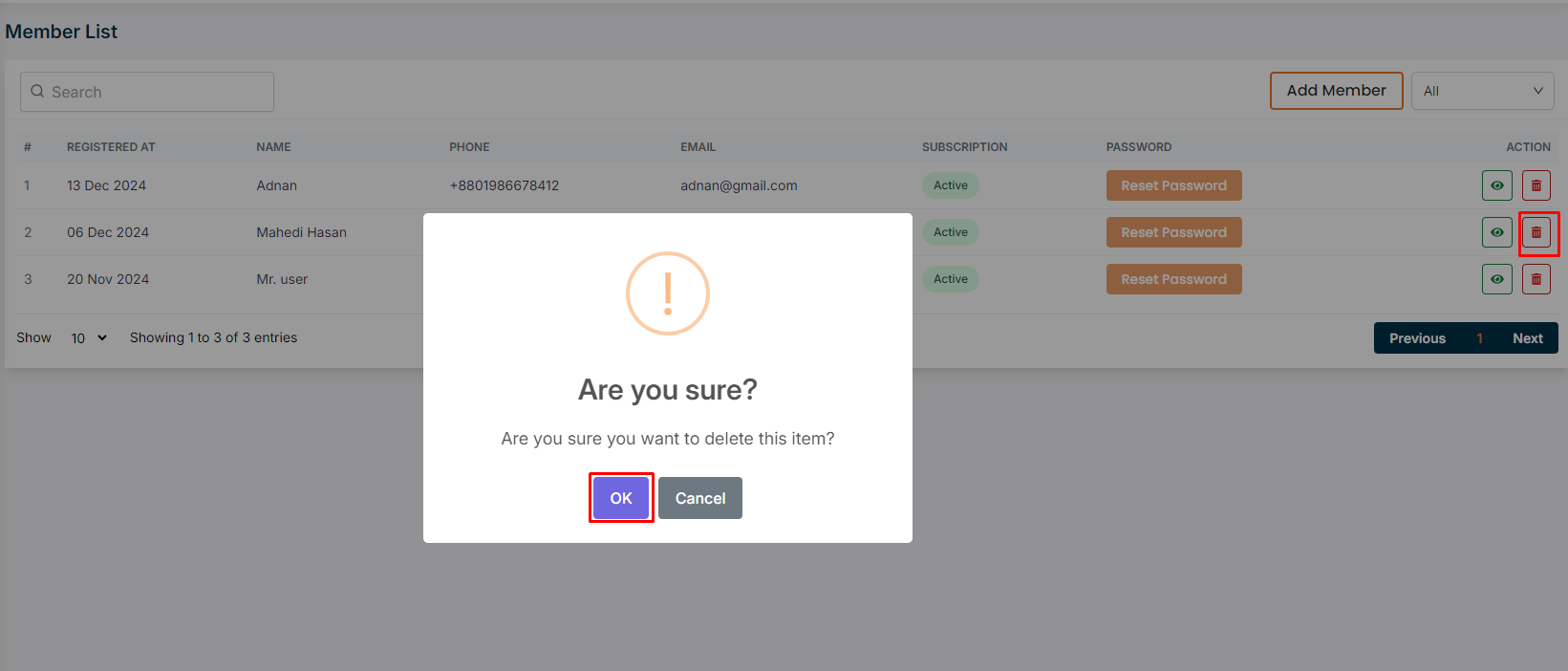This screenshot has width=1568, height=671.
Task: Confirm deletion with OK button
Action: tap(621, 498)
